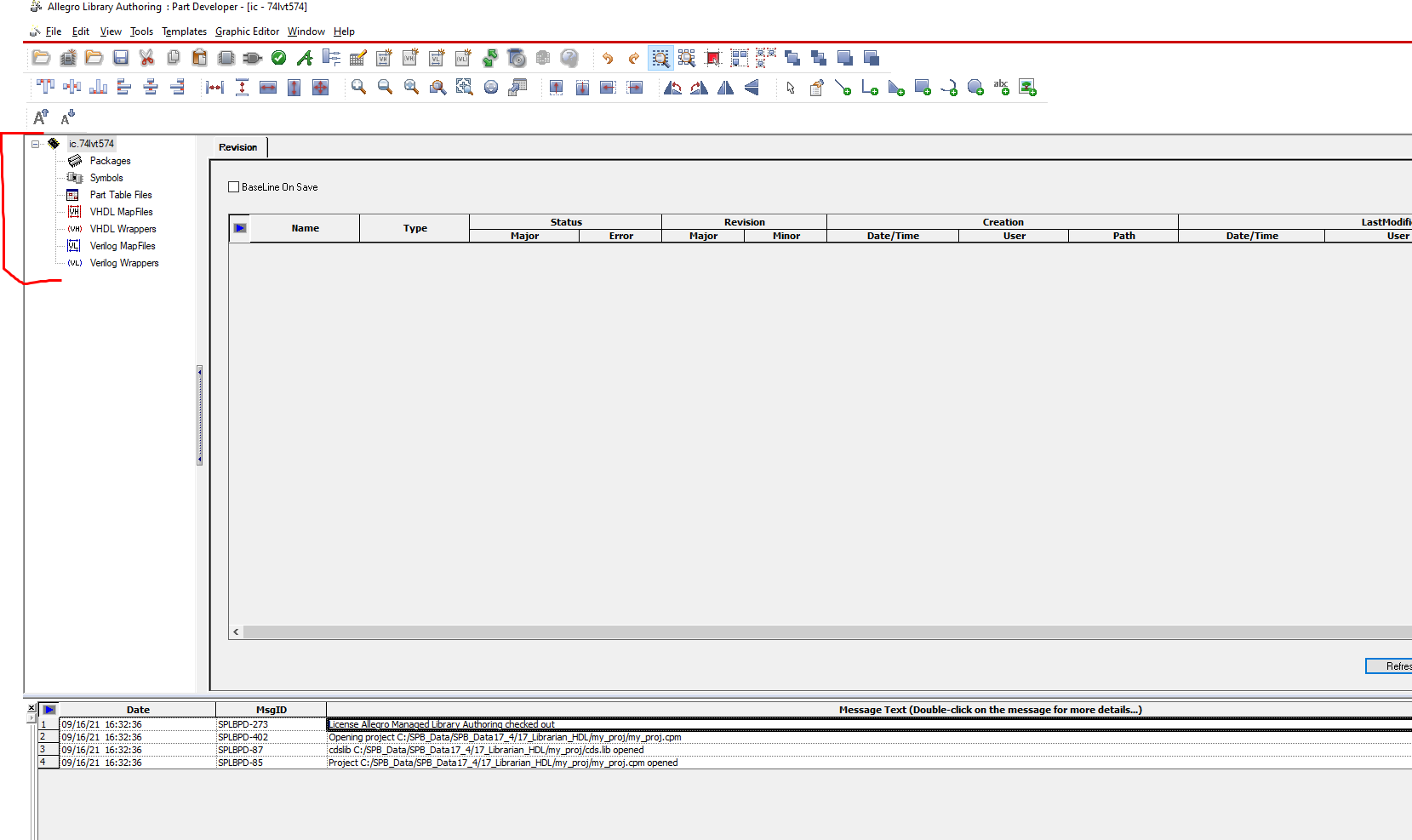Image resolution: width=1412 pixels, height=840 pixels.
Task: Select the arrow pointer tool
Action: pos(791,87)
